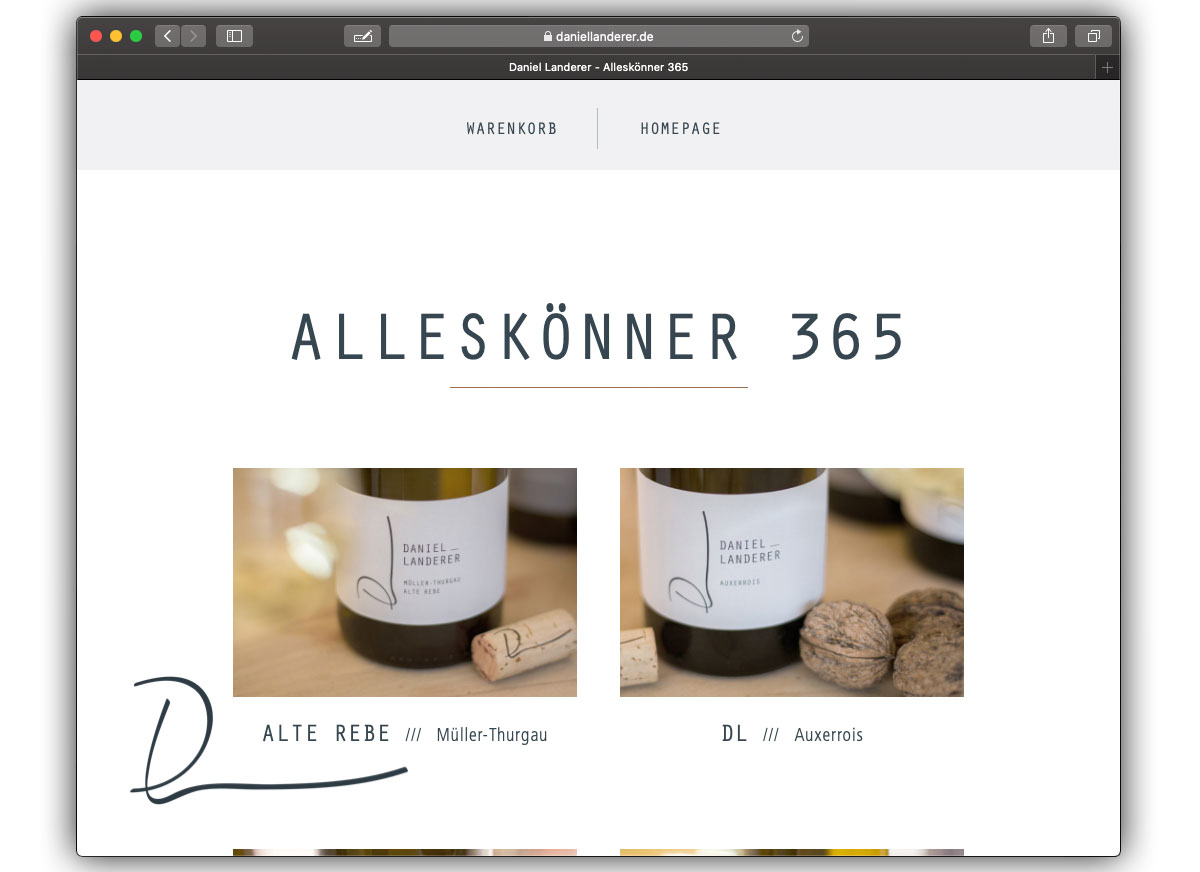Screen dimensions: 1200x872
Task: Click the Alleskönner 365 page heading
Action: tap(598, 337)
